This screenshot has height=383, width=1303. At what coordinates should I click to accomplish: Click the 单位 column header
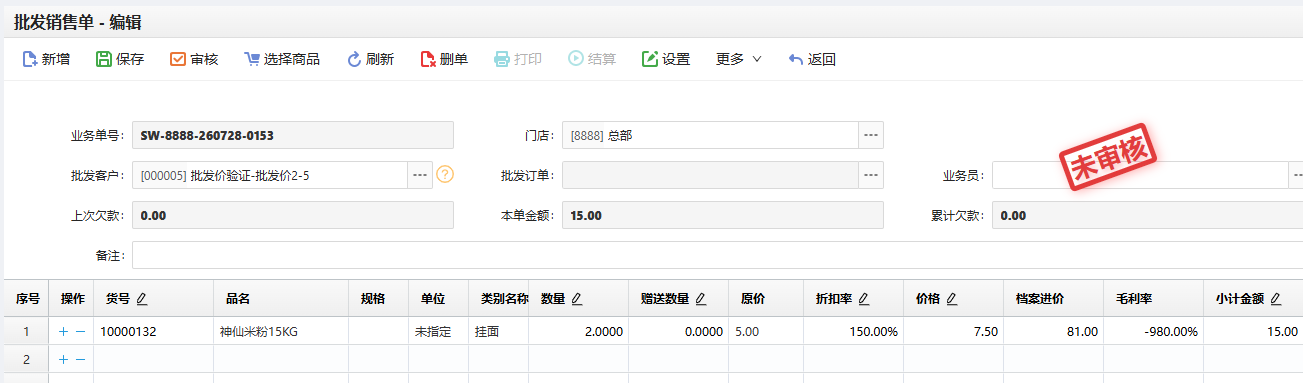coord(439,298)
